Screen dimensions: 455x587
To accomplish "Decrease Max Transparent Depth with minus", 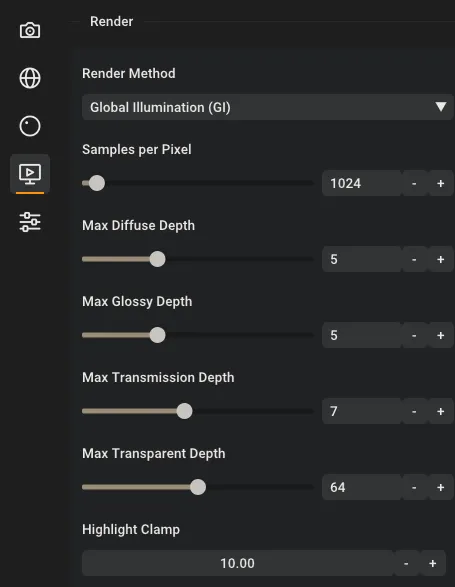I will (x=414, y=487).
